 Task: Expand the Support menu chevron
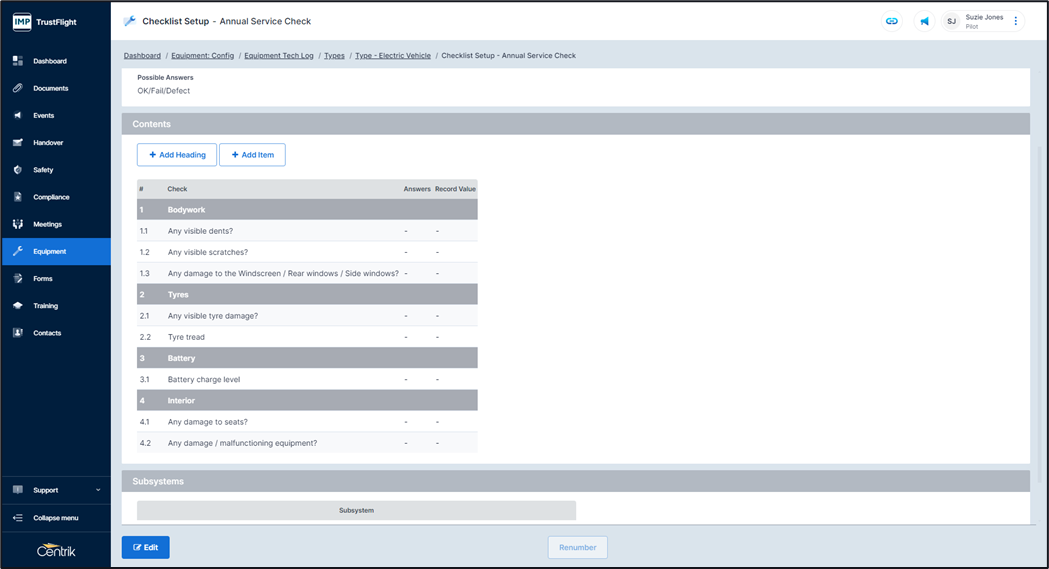coord(98,490)
